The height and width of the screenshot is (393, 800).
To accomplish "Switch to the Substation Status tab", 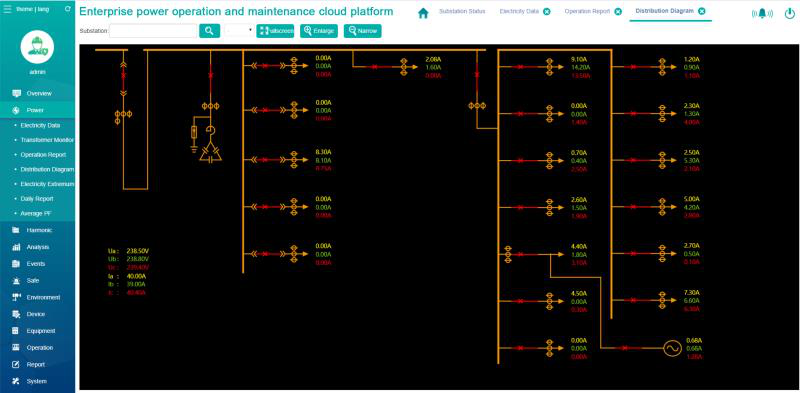I will [x=462, y=11].
